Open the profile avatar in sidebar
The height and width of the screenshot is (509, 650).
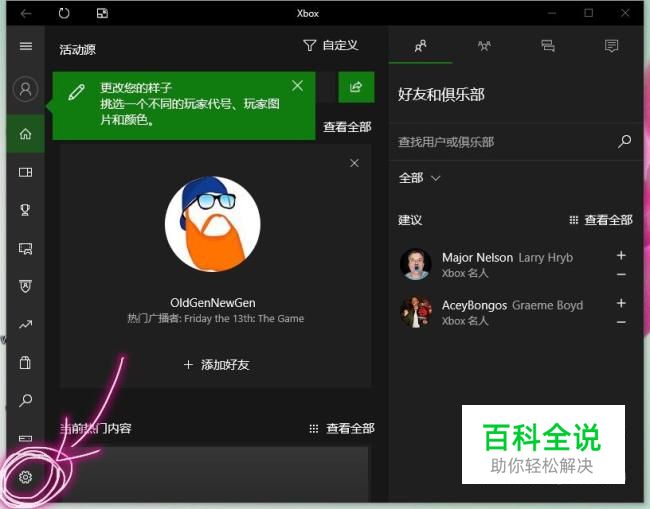(x=26, y=89)
